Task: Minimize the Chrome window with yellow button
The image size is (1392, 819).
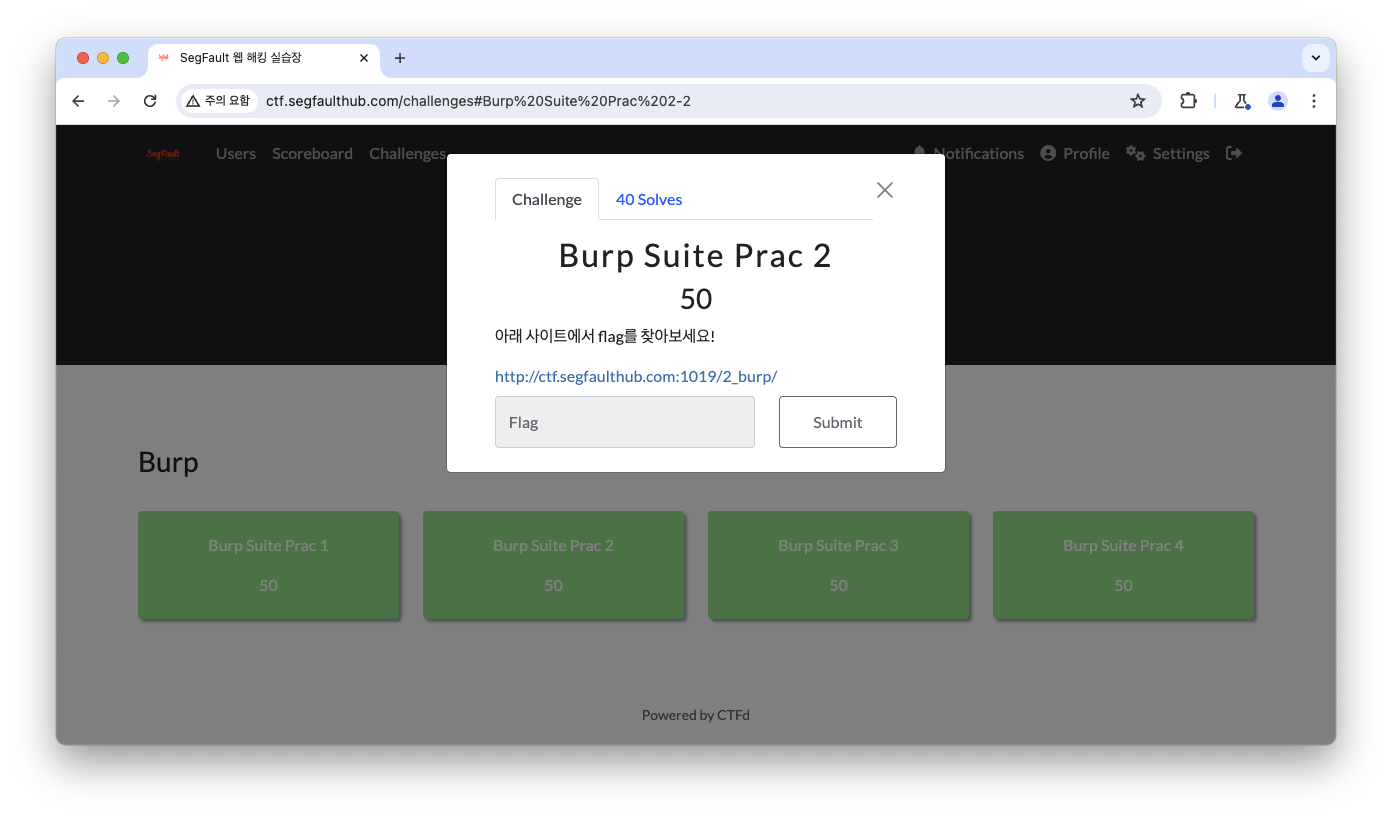Action: pos(103,58)
